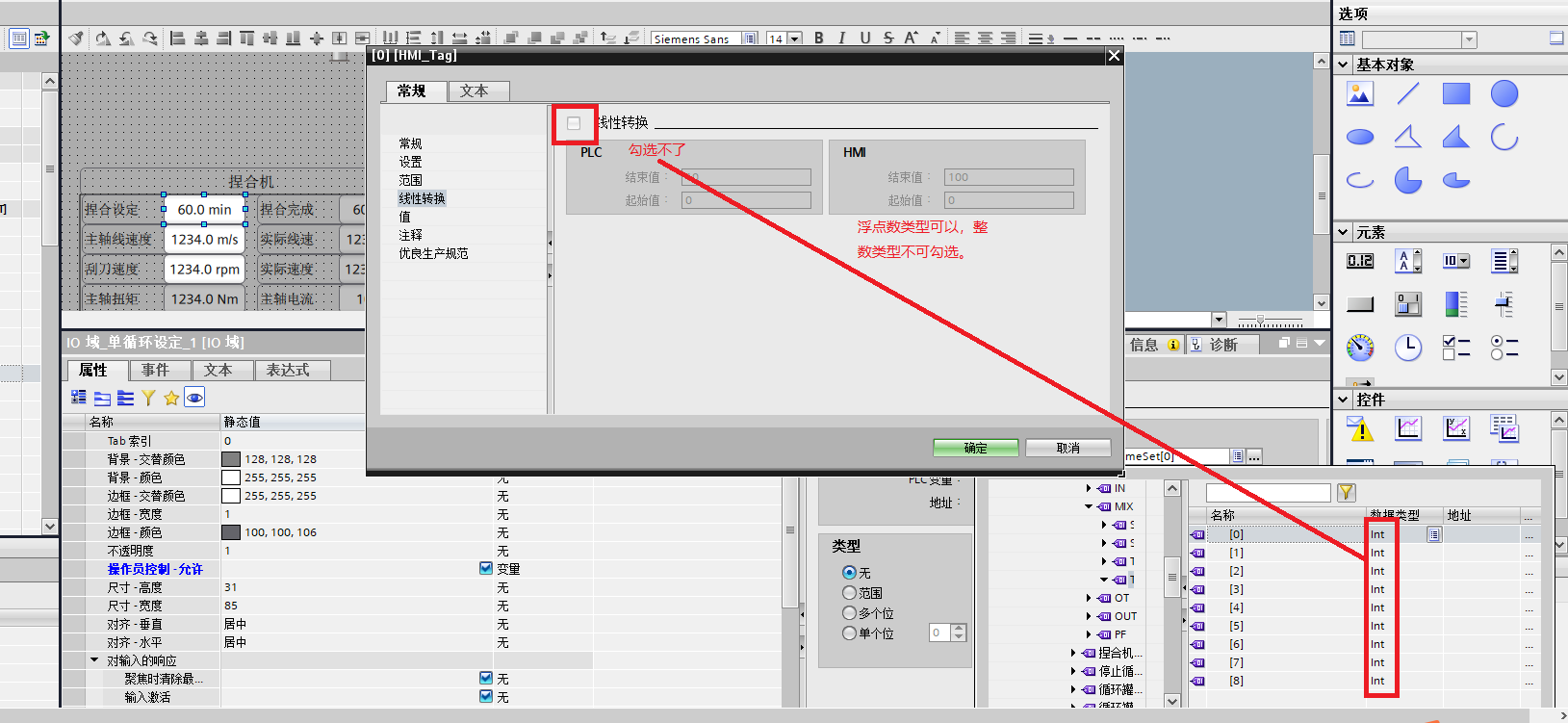The image size is (1568, 723).
Task: Pick the Circle object from toolbox
Action: (1504, 93)
